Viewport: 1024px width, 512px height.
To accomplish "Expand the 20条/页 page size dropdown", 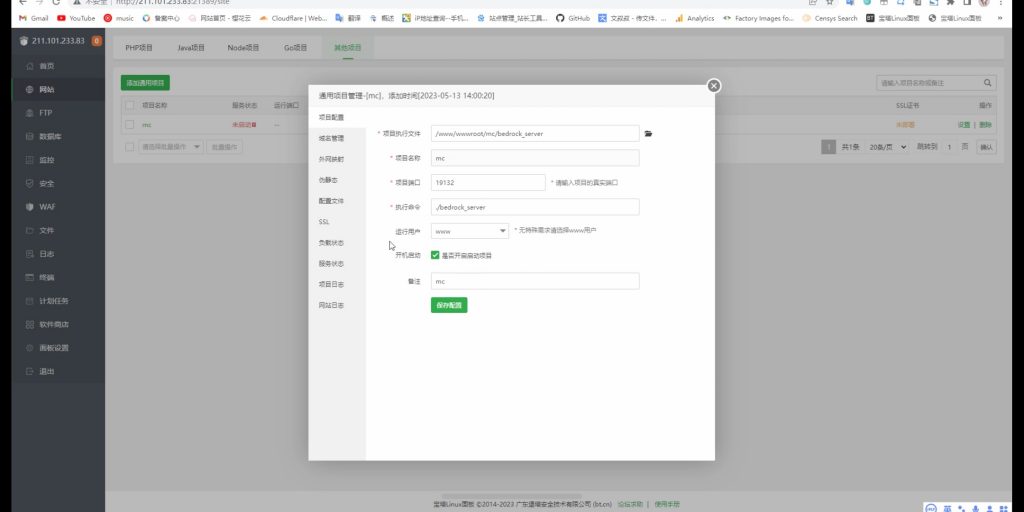I will [883, 147].
